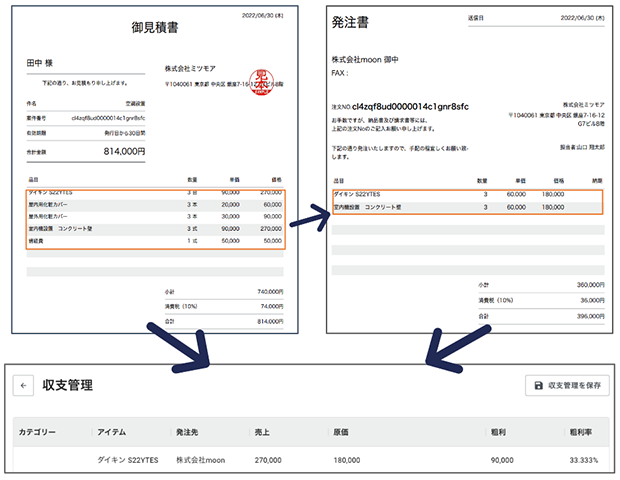Click the 36,000円 tax on the 発注書
This screenshot has width=620, height=480.
[x=592, y=300]
